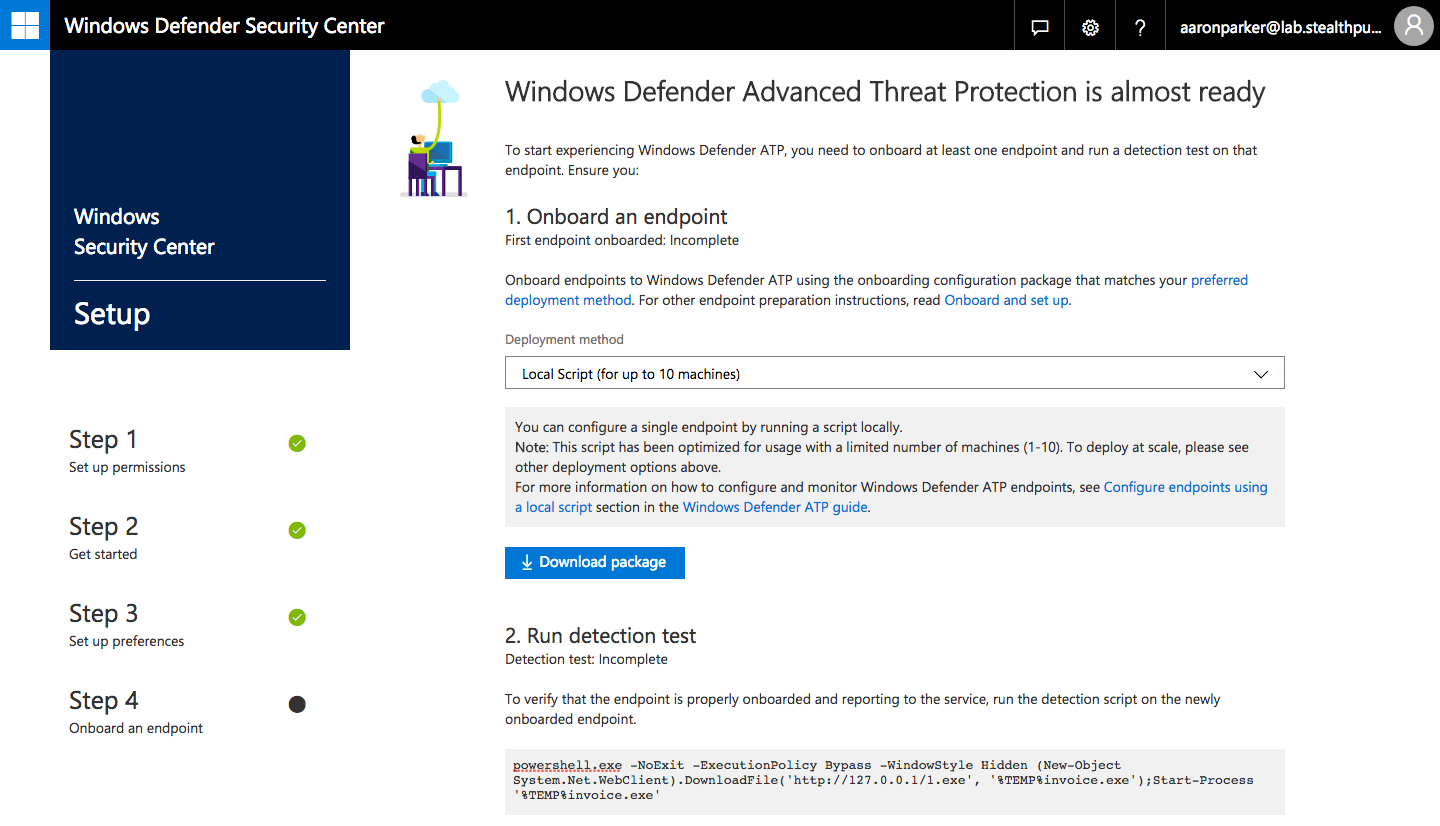This screenshot has height=826, width=1440.
Task: Go to Step 4 Onboard an endpoint
Action: [136, 712]
